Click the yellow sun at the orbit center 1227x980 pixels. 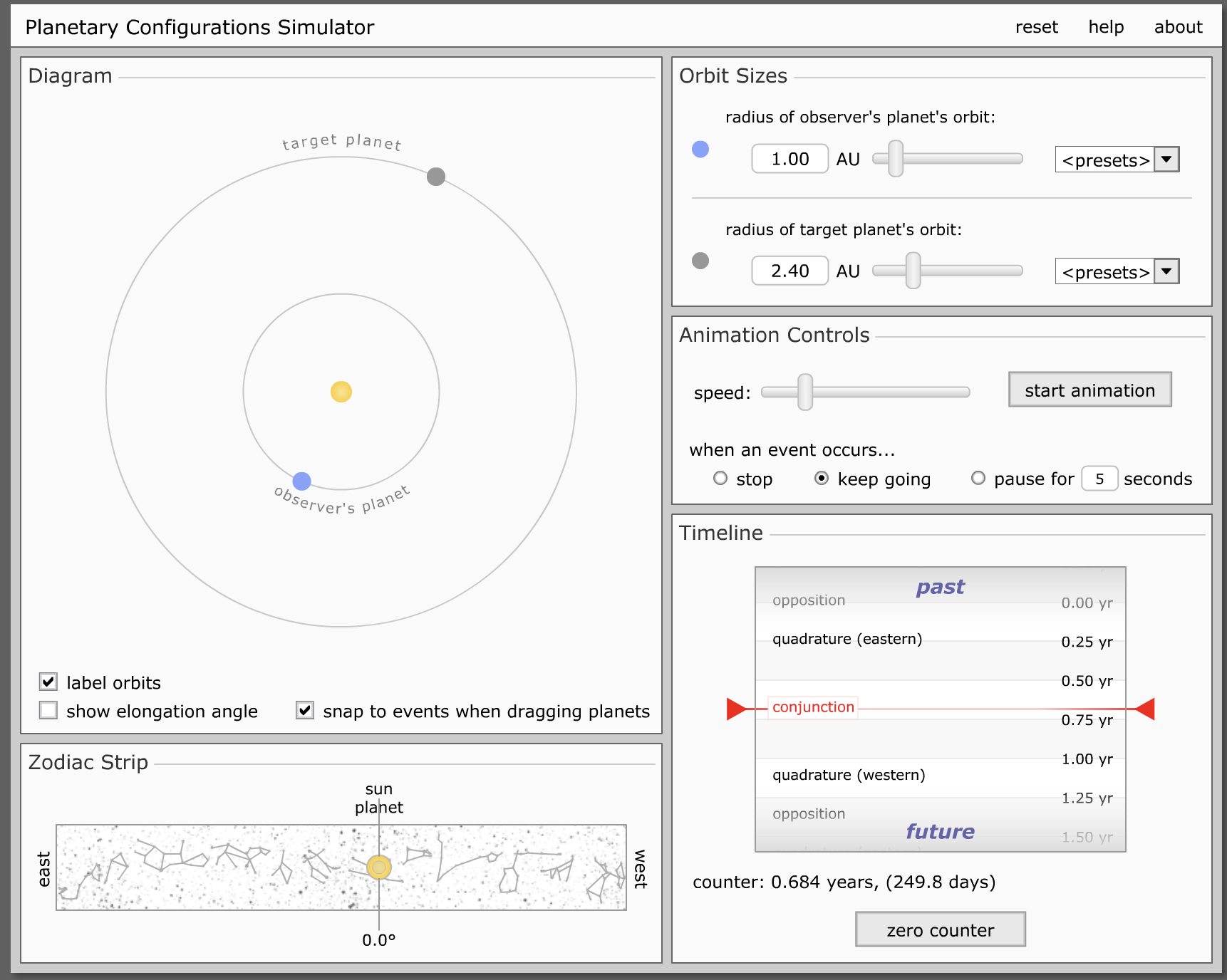341,392
